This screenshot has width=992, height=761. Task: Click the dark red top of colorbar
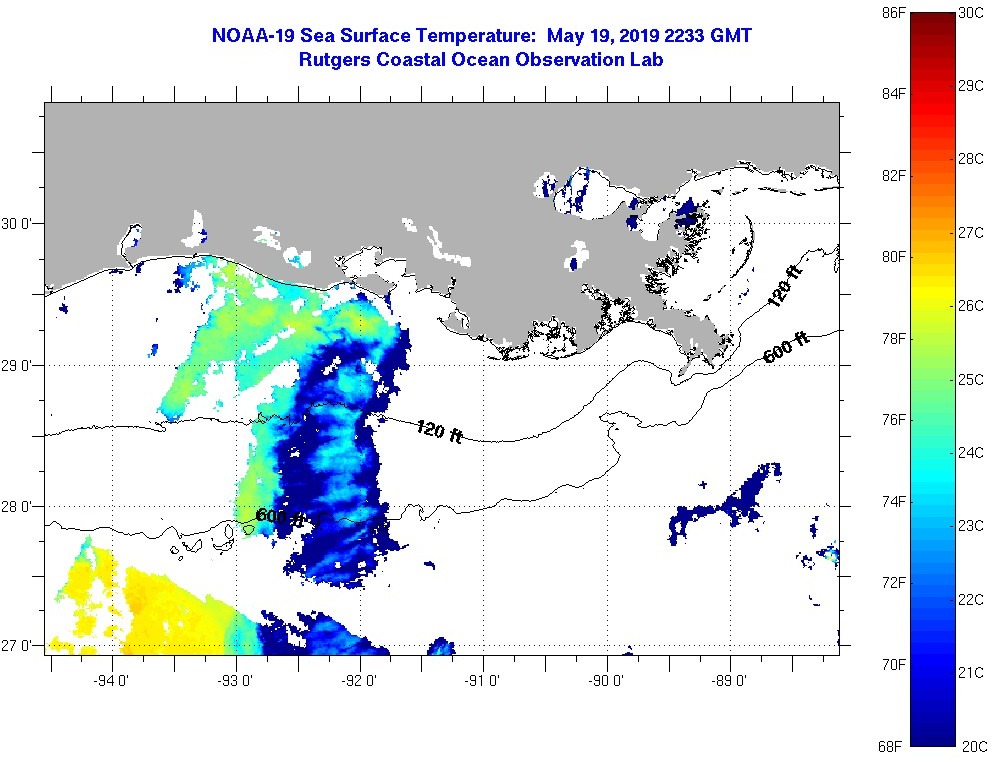933,22
